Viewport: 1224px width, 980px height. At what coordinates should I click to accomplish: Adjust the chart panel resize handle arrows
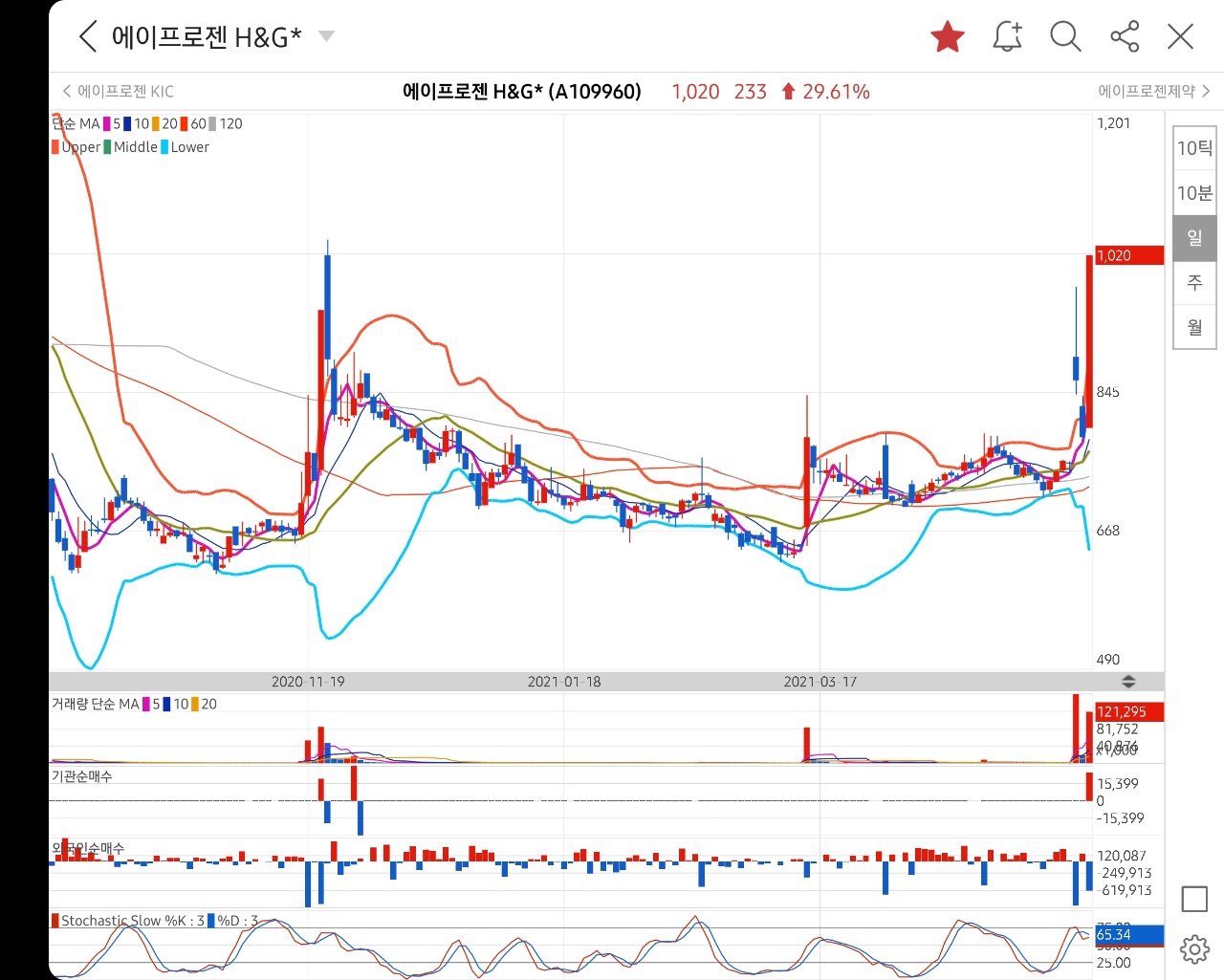point(1128,682)
